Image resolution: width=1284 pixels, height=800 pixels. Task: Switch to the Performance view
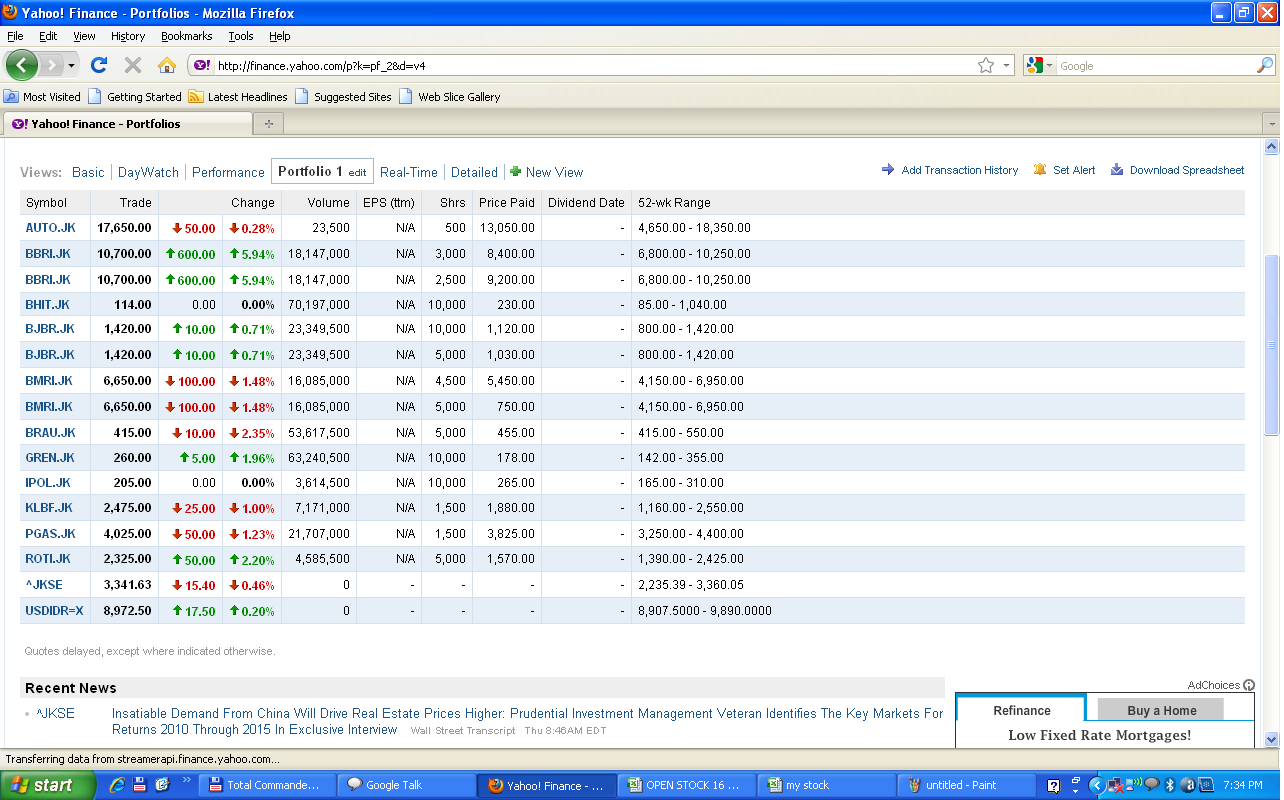tap(228, 172)
